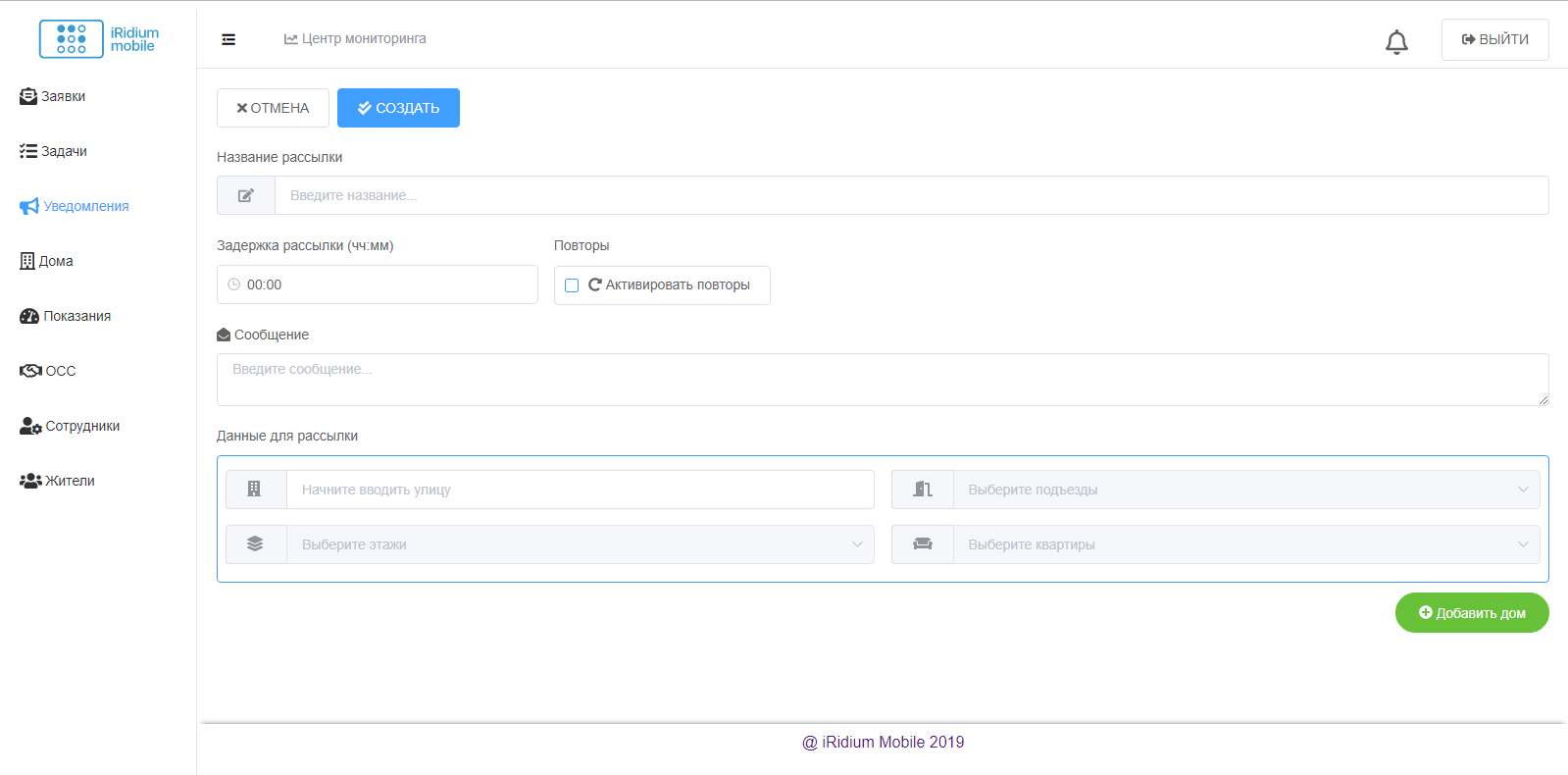Open Дома in the sidebar

tap(46, 261)
